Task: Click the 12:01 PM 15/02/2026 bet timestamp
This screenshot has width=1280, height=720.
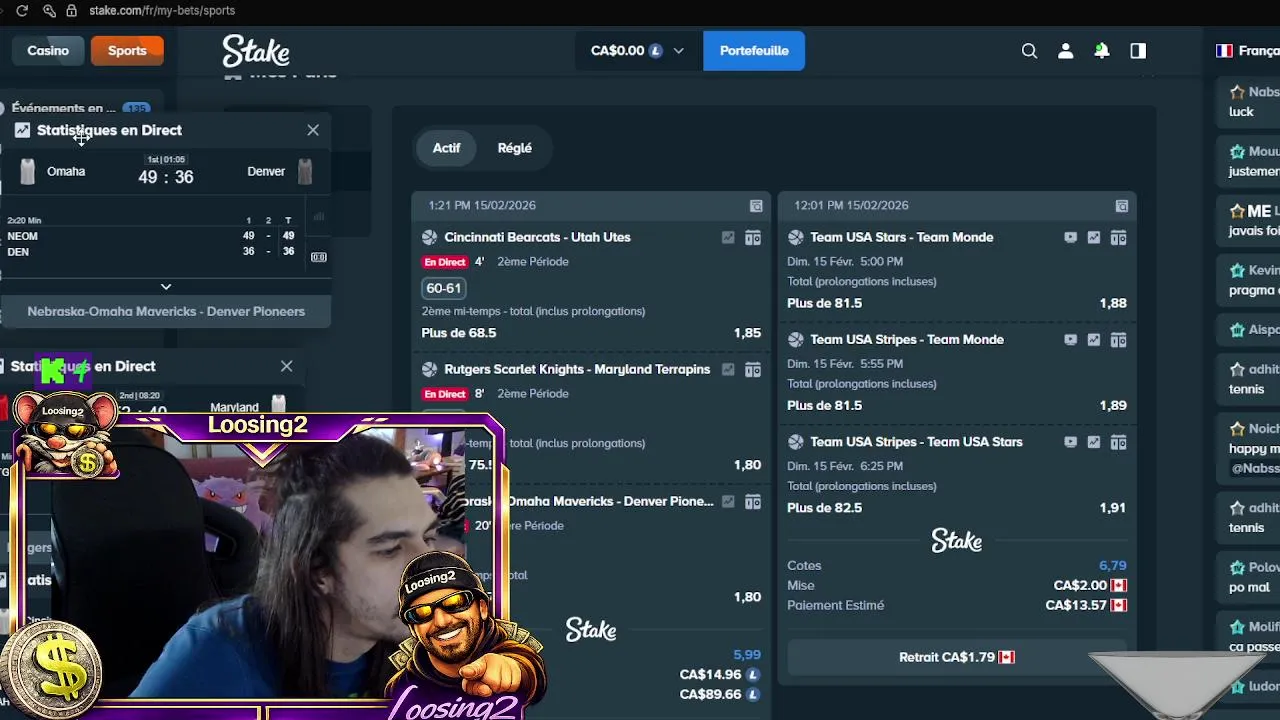Action: 851,206
